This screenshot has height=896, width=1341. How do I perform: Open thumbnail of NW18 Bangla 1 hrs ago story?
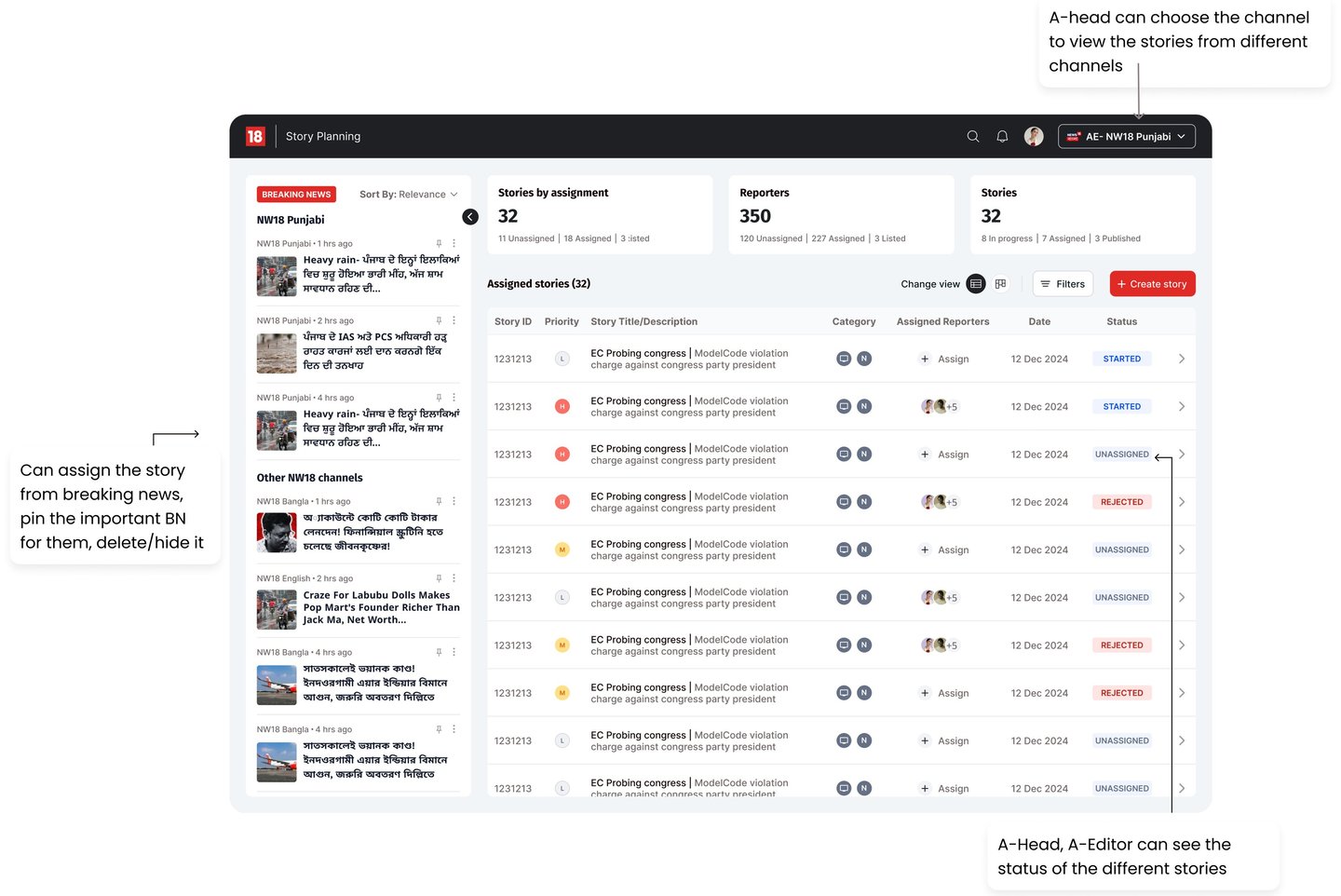(277, 533)
